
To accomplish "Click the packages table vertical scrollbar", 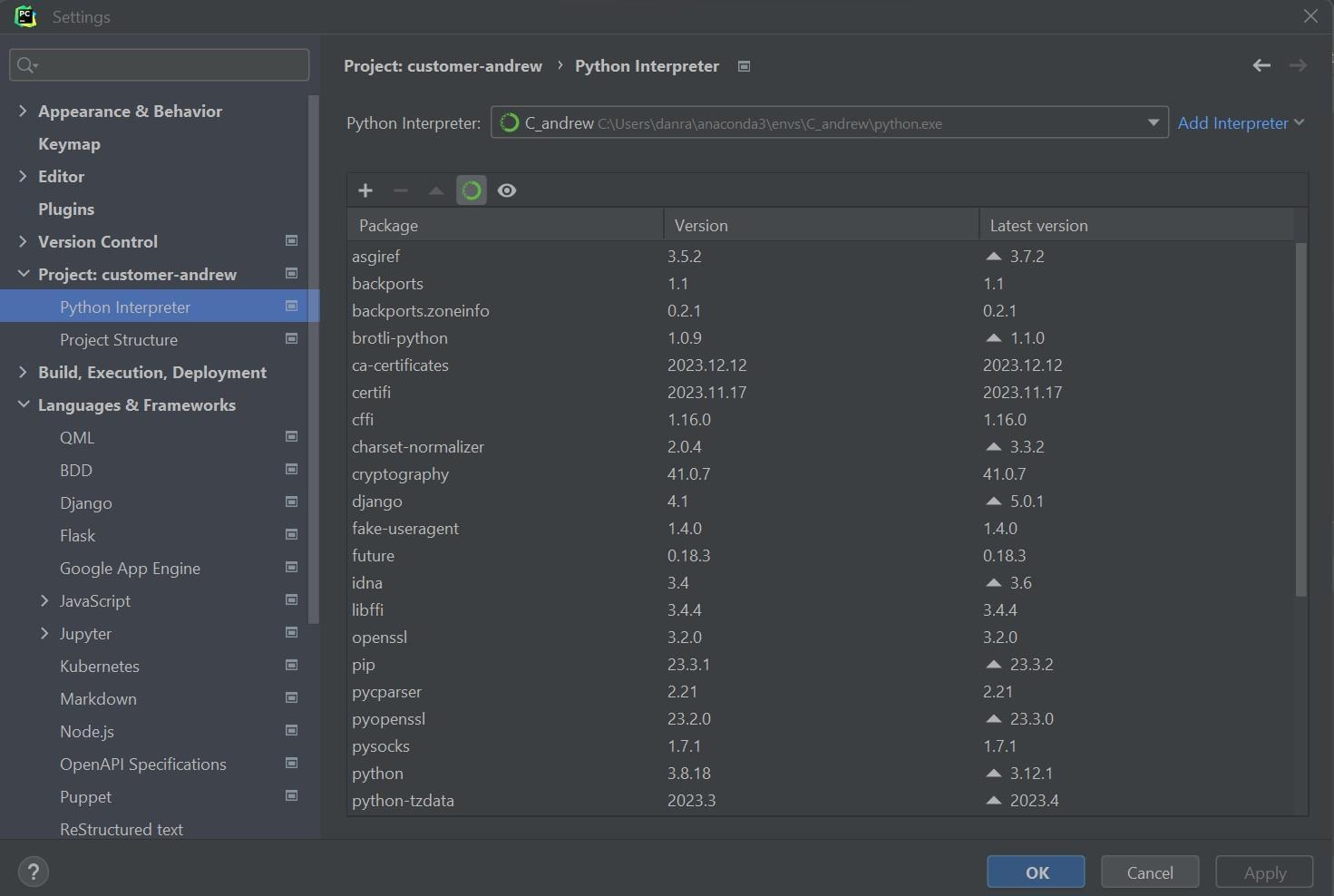I will pyautogui.click(x=1300, y=419).
